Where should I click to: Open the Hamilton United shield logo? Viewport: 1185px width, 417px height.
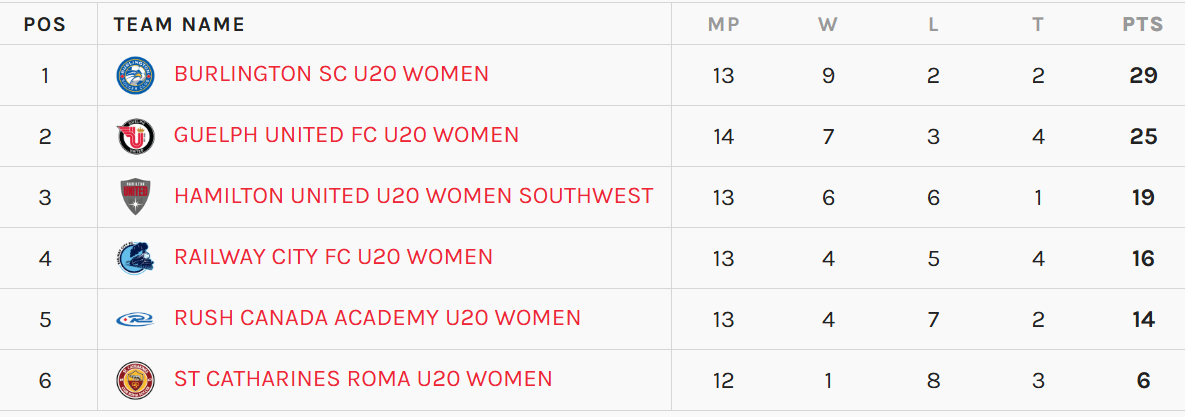click(135, 197)
